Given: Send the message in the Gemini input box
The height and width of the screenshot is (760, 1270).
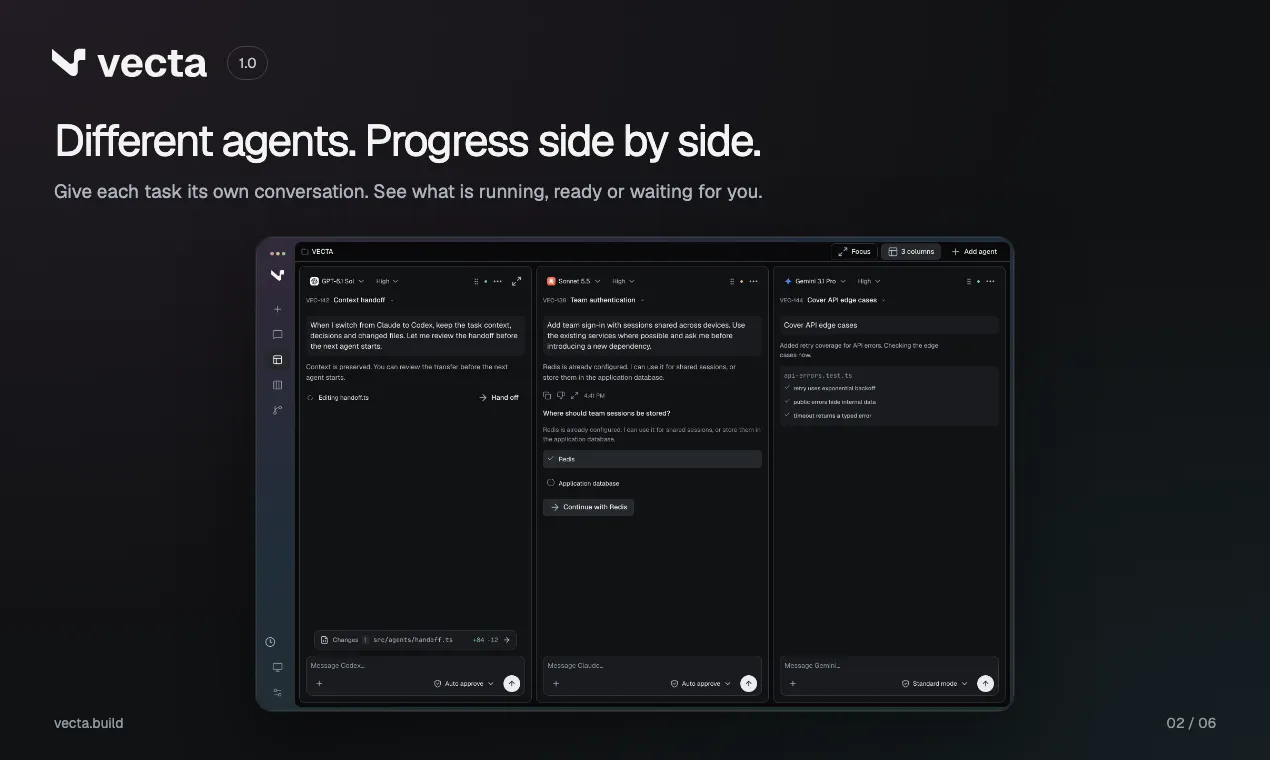Looking at the screenshot, I should (x=985, y=683).
